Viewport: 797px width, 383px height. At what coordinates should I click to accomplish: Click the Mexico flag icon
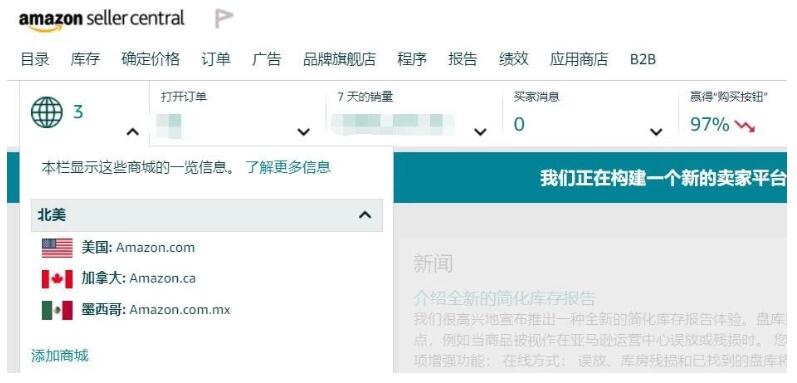[x=57, y=310]
